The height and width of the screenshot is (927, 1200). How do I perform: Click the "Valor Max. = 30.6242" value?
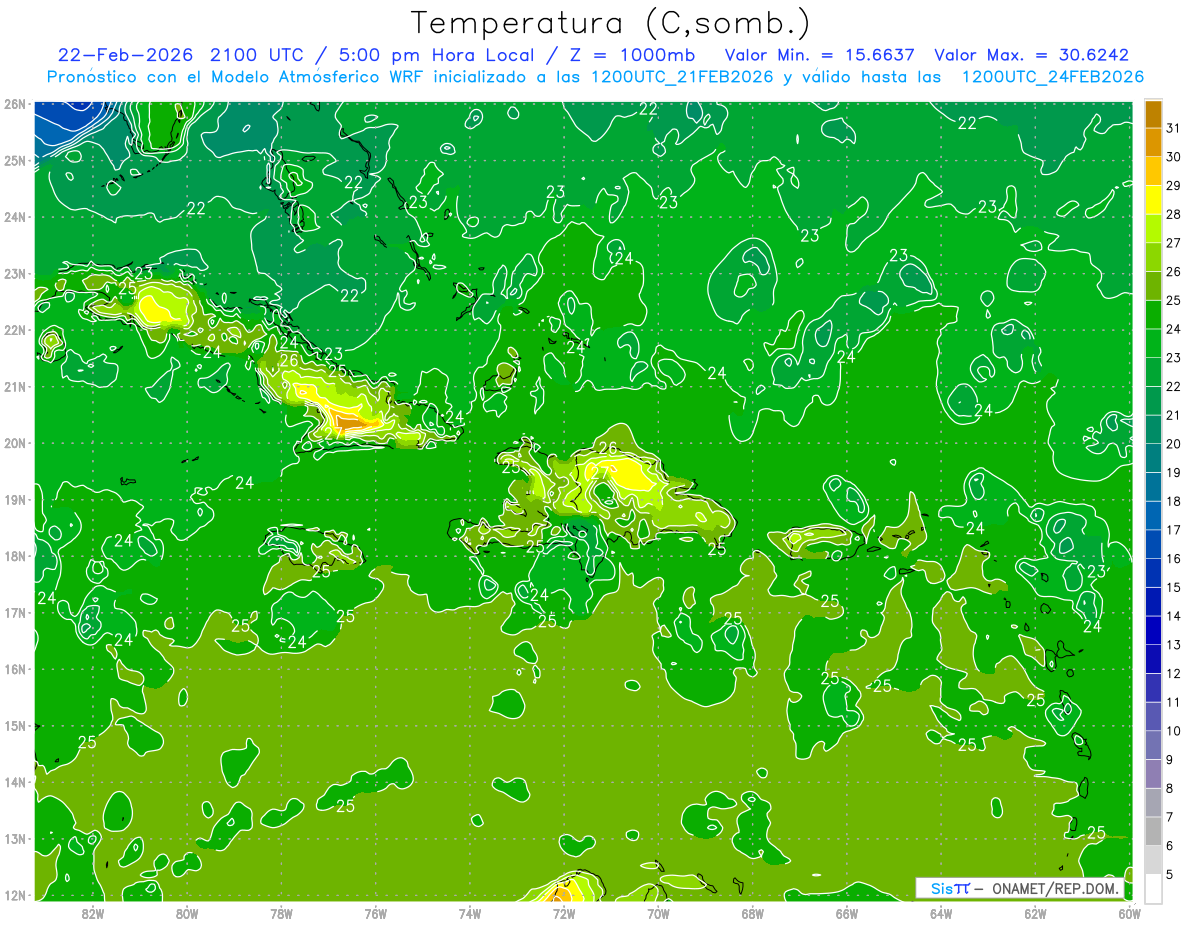[1032, 54]
